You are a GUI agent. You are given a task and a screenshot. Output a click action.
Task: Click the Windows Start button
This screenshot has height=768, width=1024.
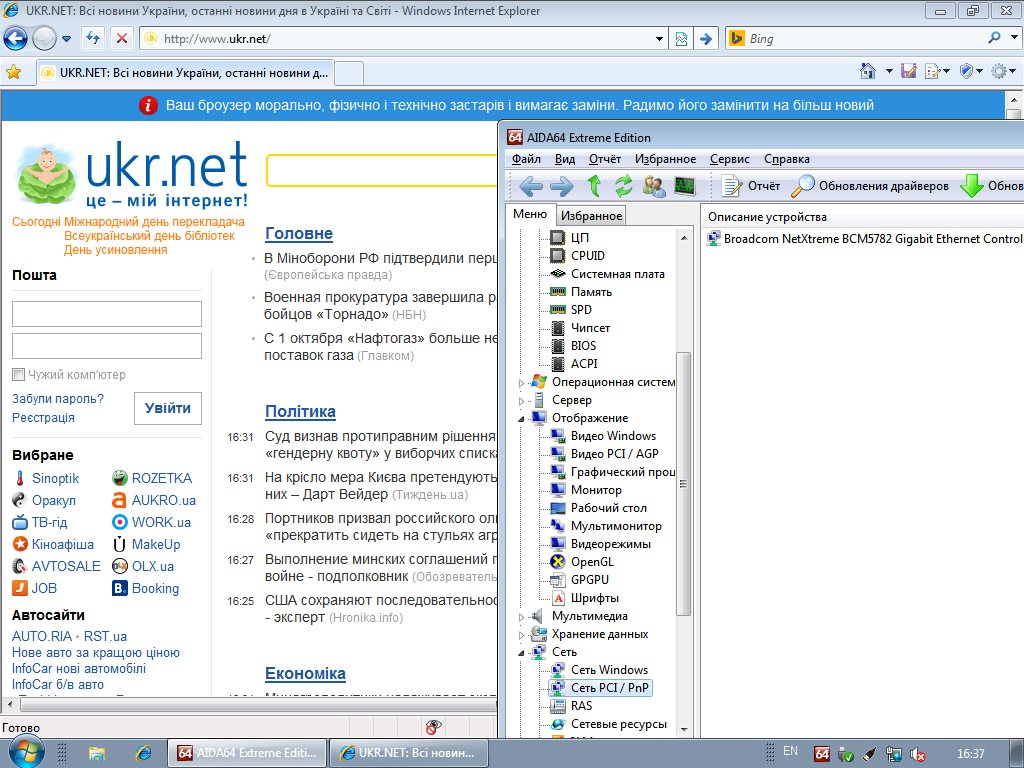click(26, 752)
